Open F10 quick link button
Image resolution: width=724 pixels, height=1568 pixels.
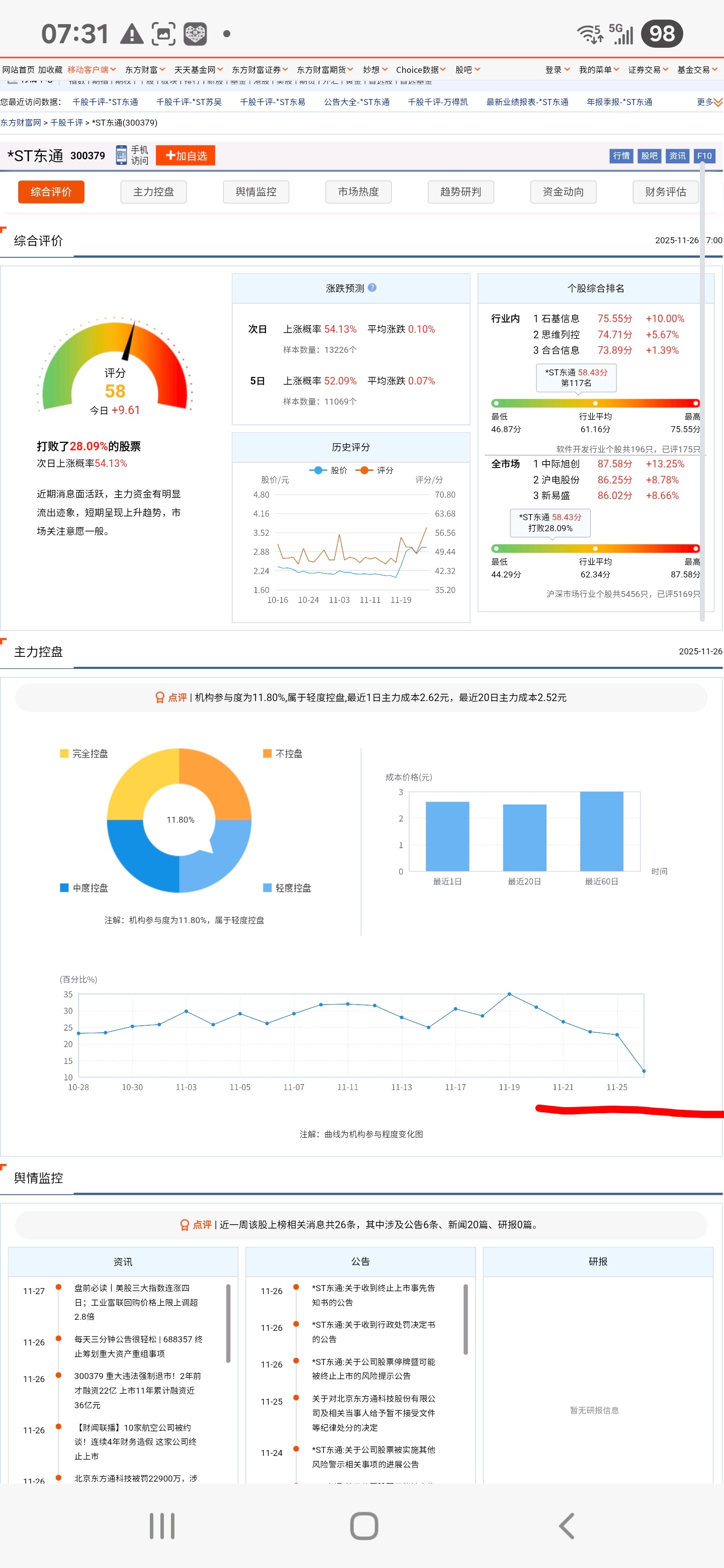tap(704, 156)
